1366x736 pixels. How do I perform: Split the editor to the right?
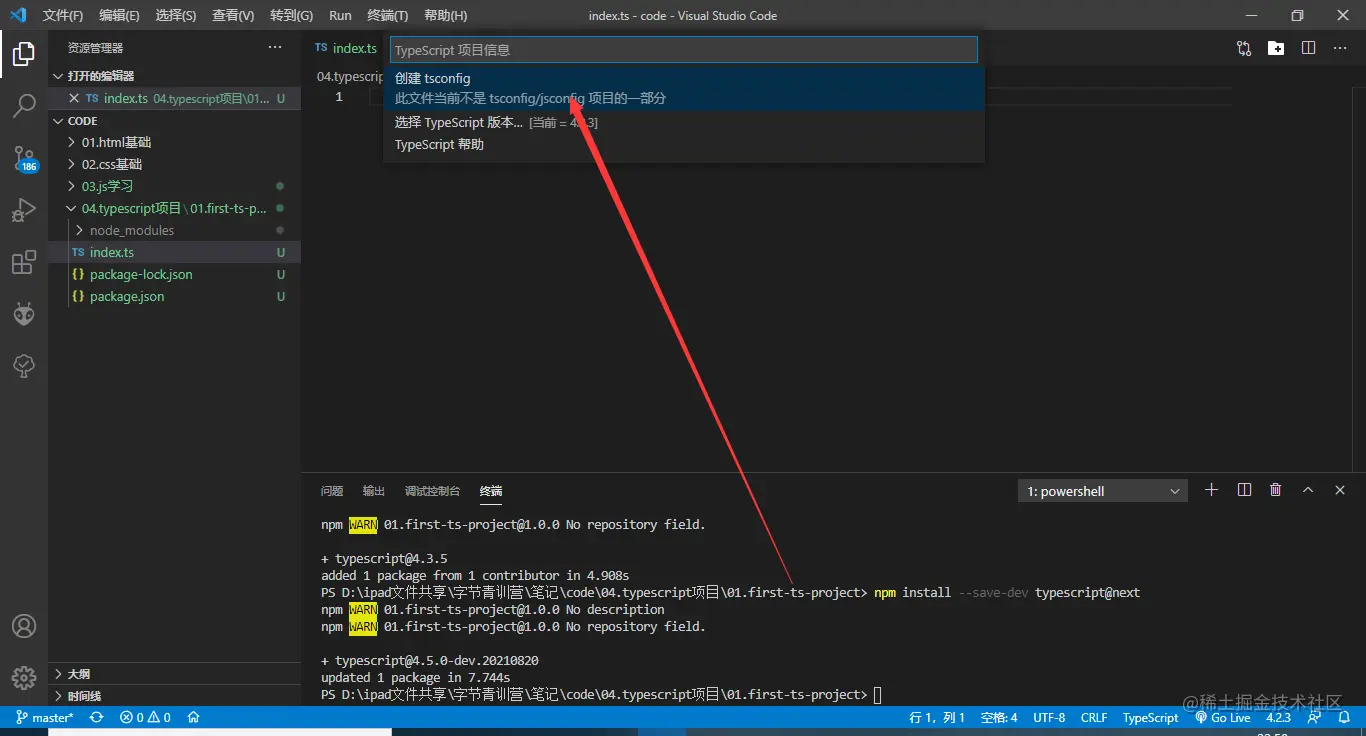tap(1308, 47)
